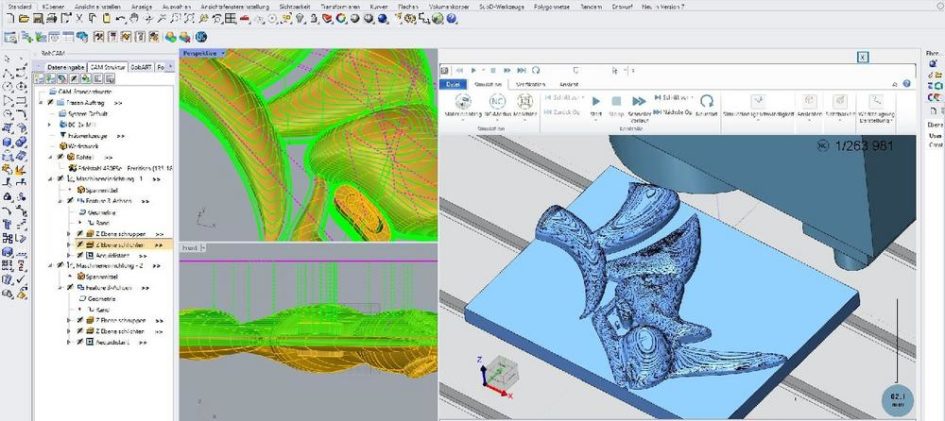Screen dimensions: 945x421
Task: Toggle checkbox next to Fräsen Auftrag
Action: 50,103
